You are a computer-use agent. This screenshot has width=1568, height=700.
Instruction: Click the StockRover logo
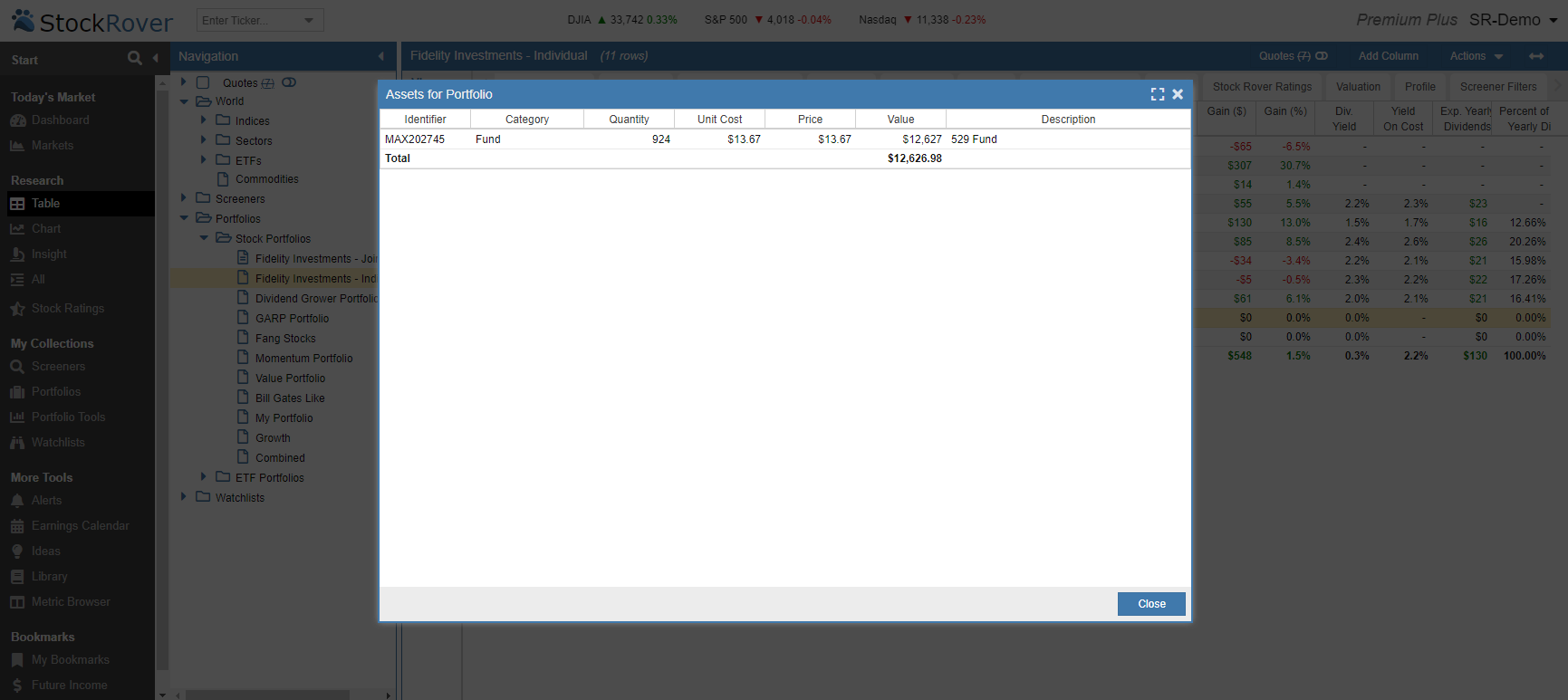[91, 21]
